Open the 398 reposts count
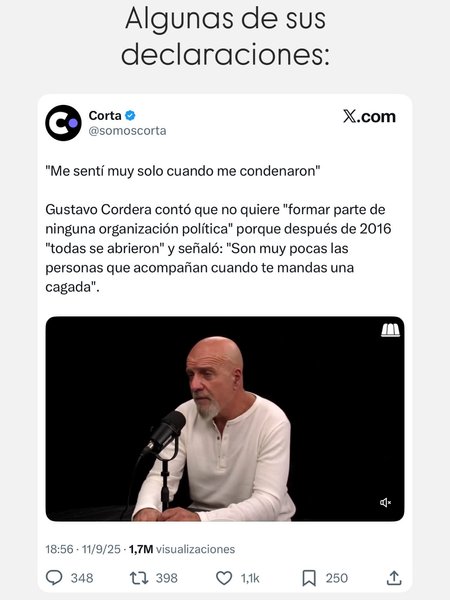Viewport: 450px width, 600px height. tap(166, 578)
